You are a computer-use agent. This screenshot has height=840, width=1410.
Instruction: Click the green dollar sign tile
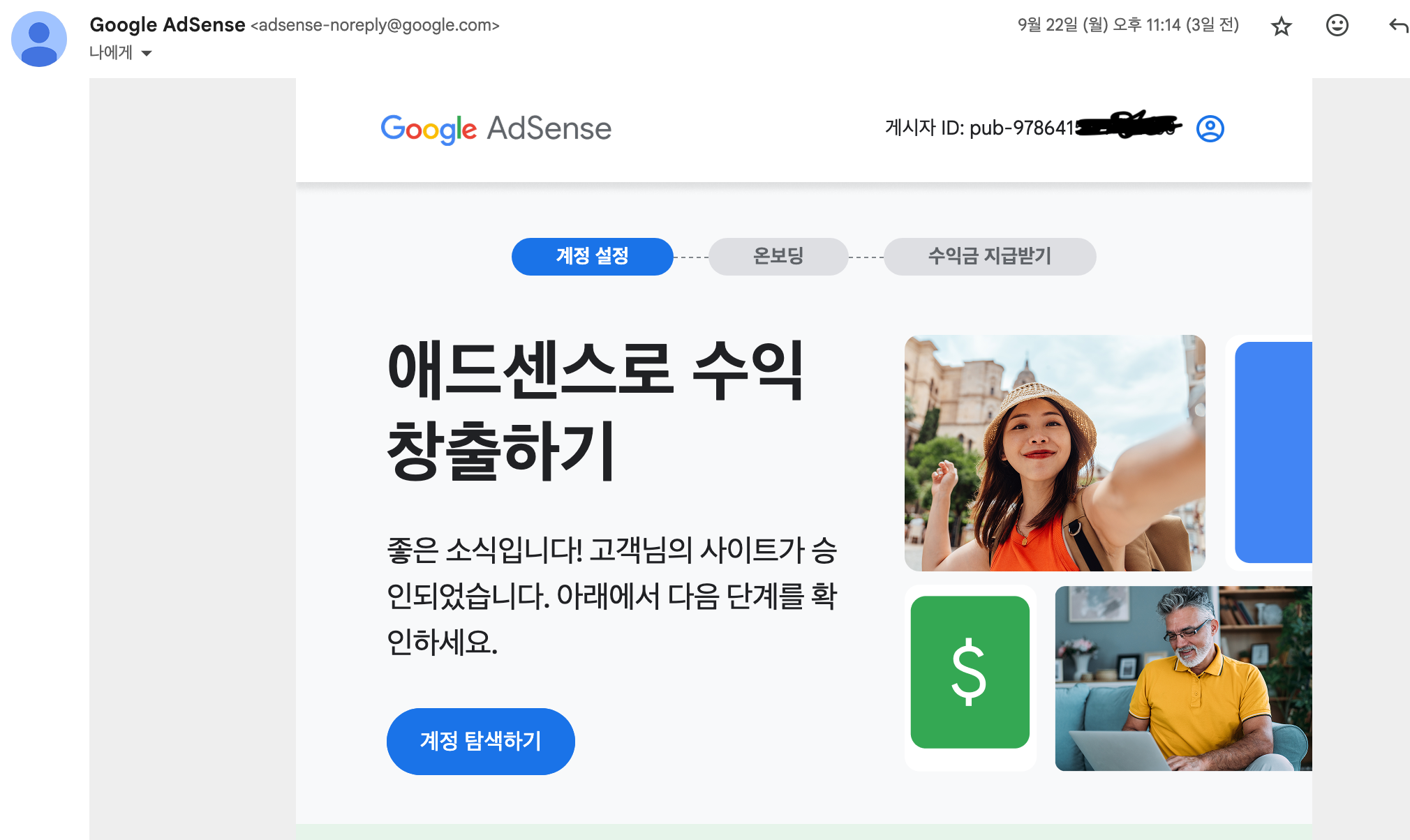(x=970, y=672)
